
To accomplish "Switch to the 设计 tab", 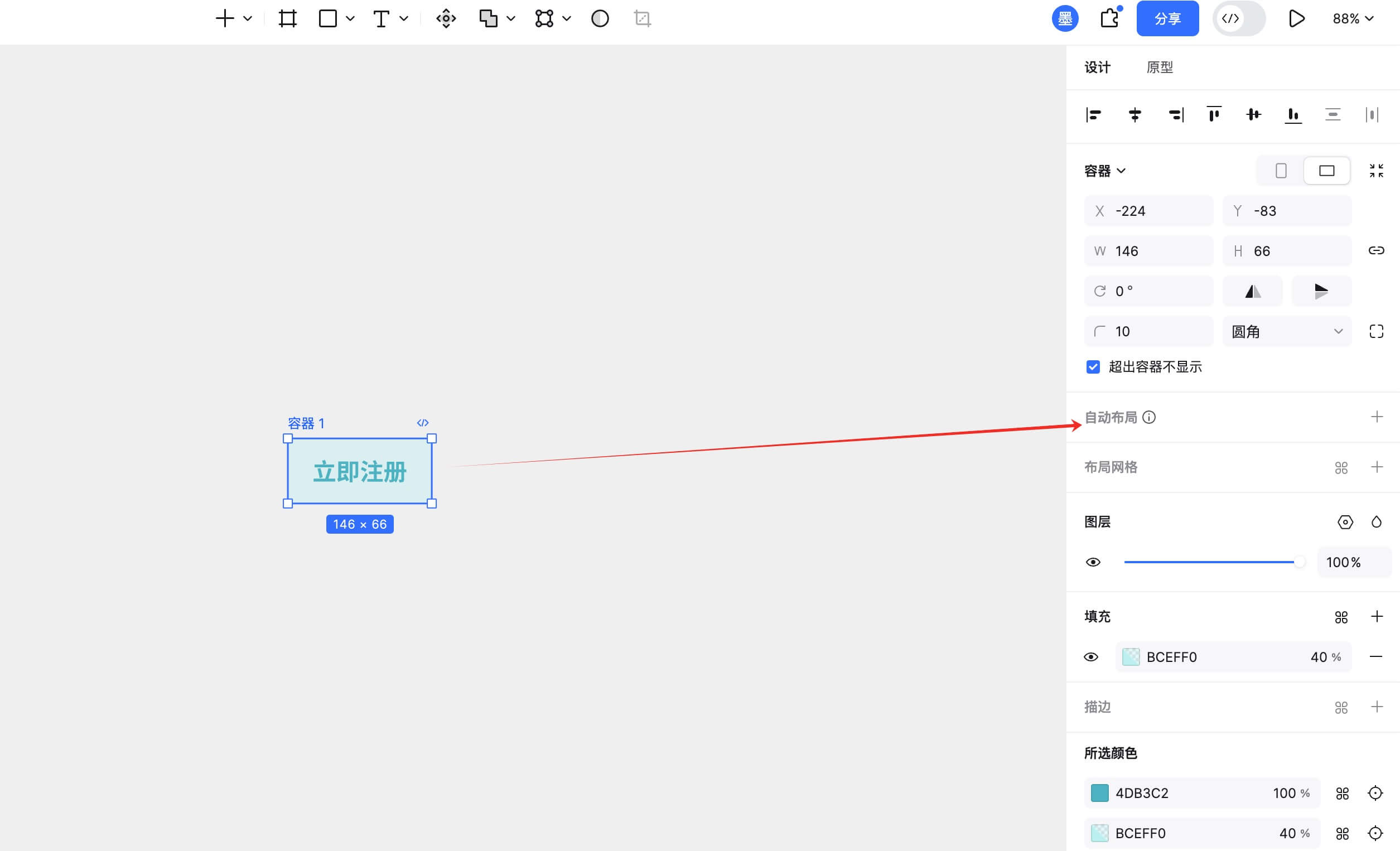I will pyautogui.click(x=1097, y=67).
